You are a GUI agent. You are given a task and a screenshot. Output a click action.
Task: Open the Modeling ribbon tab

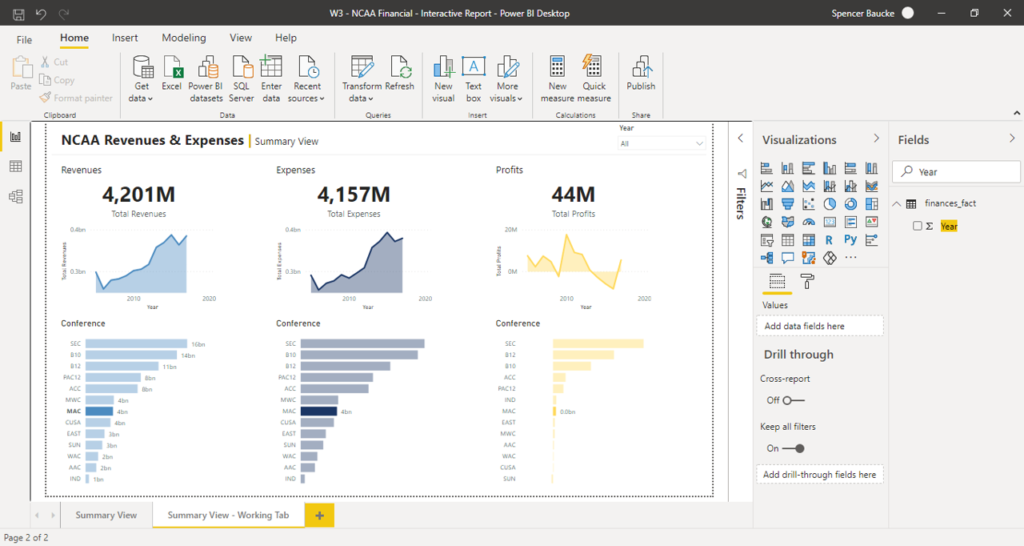coord(183,38)
